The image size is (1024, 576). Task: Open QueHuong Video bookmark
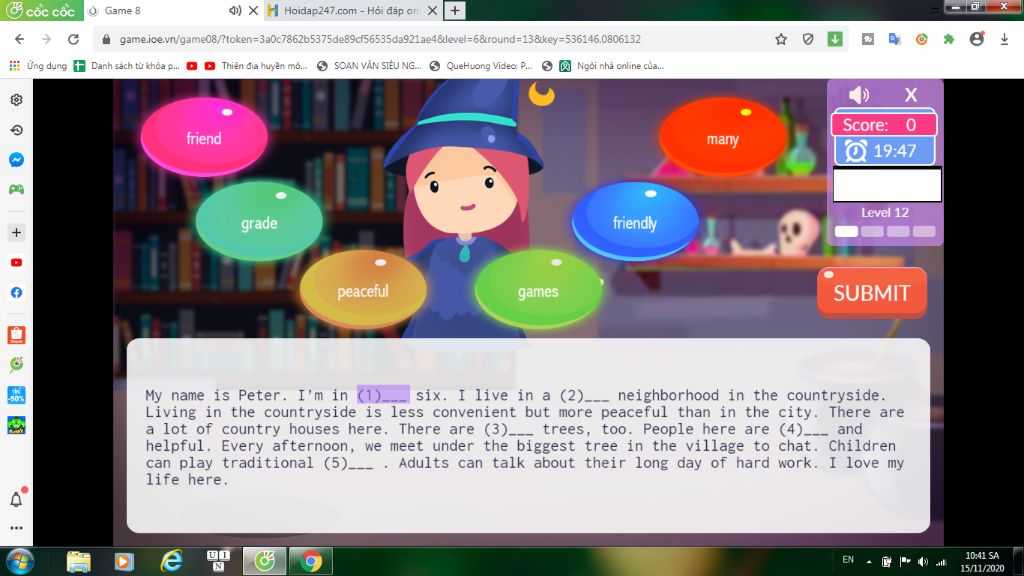[x=481, y=66]
